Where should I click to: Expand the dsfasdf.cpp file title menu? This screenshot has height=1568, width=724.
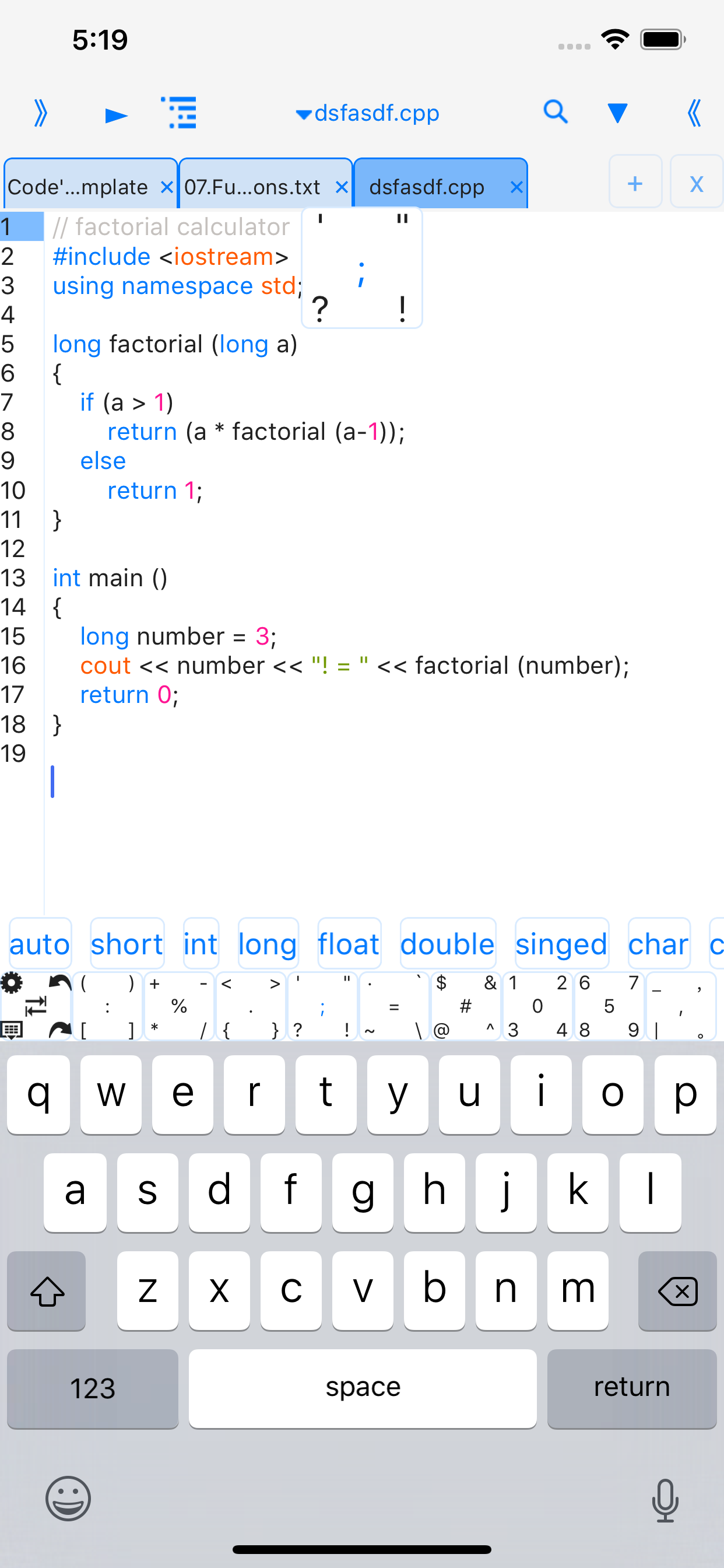click(367, 113)
